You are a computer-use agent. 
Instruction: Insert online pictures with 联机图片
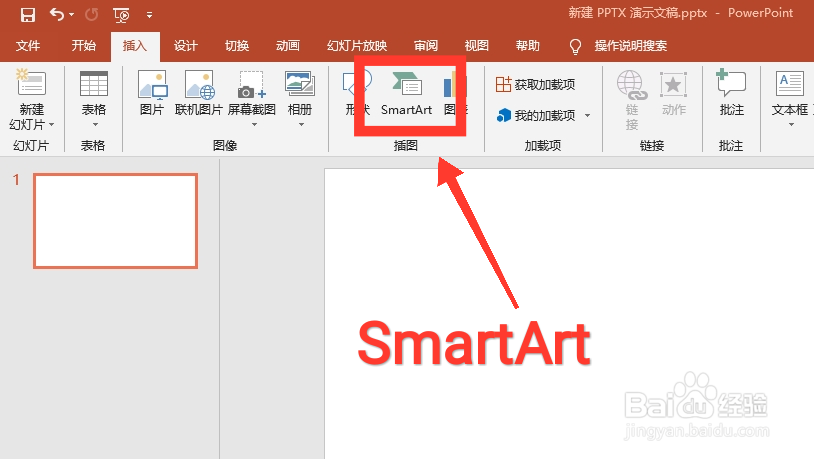pos(199,93)
